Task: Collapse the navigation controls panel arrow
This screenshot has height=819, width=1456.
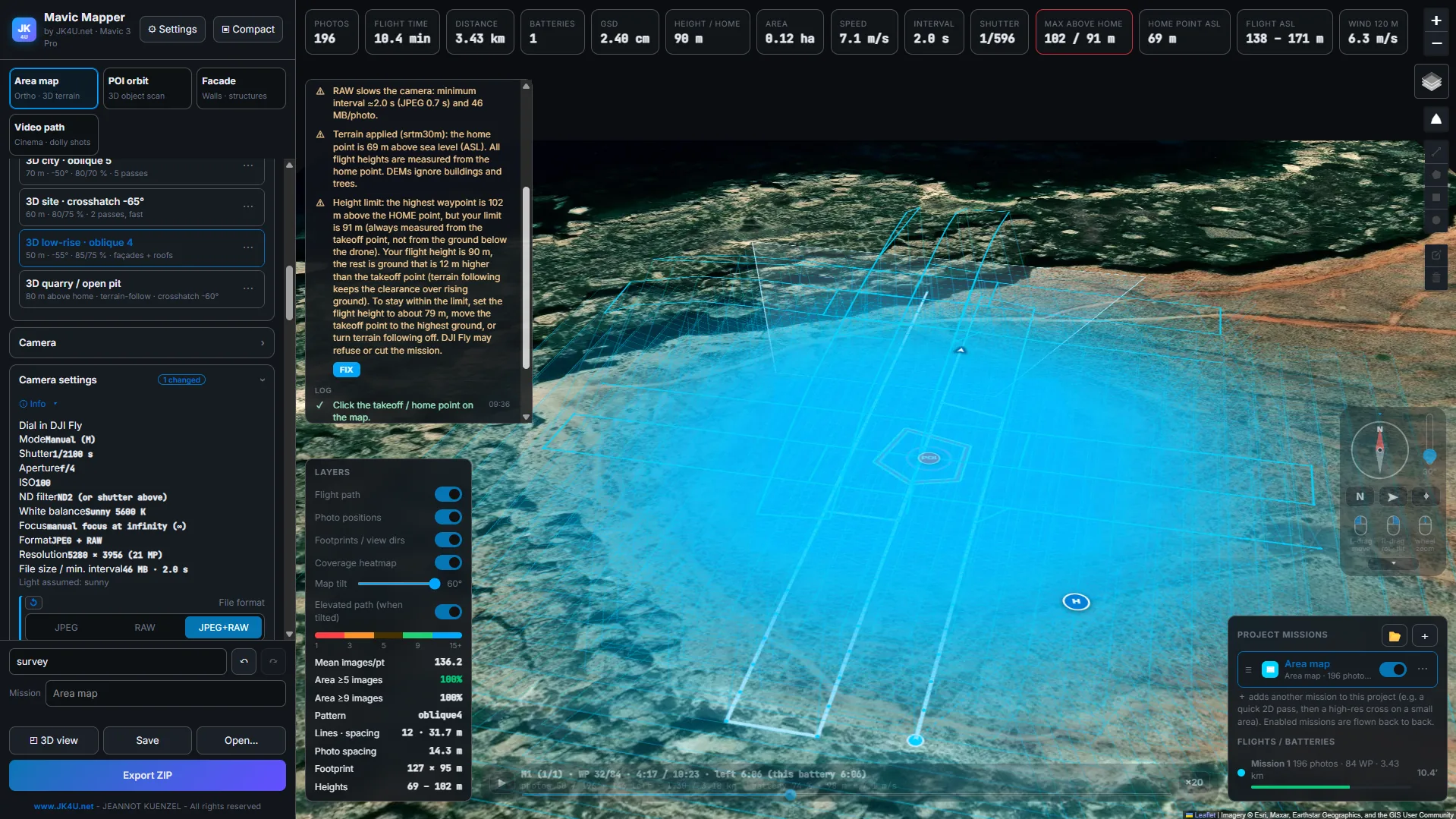Action: [1393, 563]
